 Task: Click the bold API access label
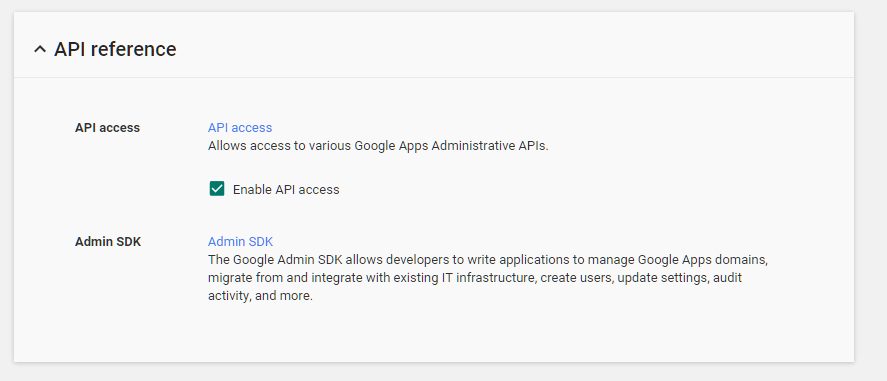click(x=107, y=128)
